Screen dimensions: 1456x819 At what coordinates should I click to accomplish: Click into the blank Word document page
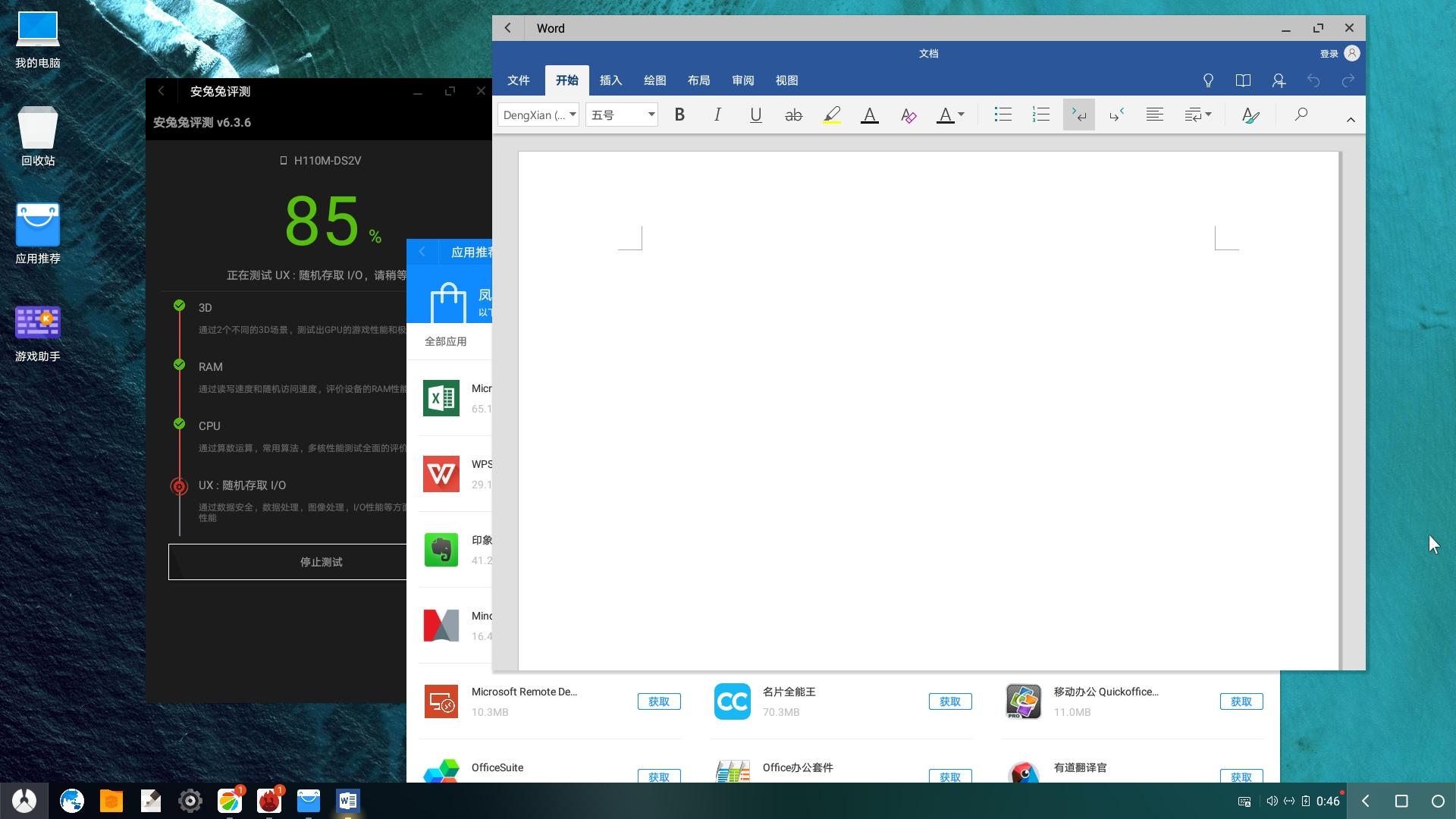coord(929,409)
